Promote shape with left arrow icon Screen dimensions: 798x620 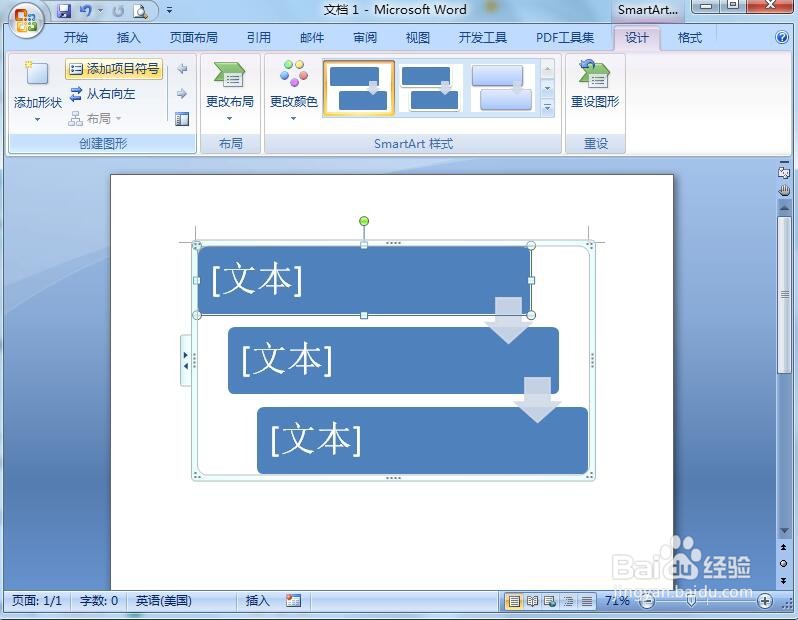click(182, 69)
